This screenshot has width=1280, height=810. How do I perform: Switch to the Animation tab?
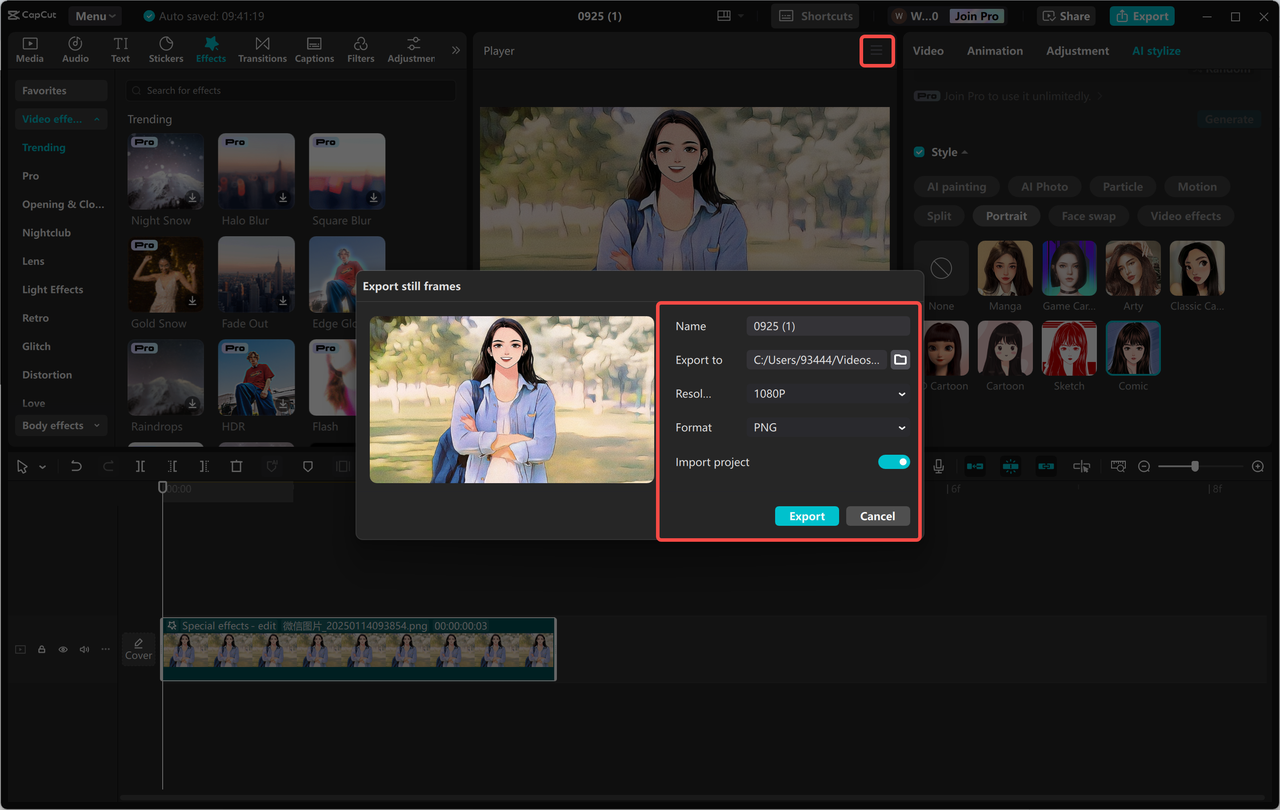pos(994,50)
